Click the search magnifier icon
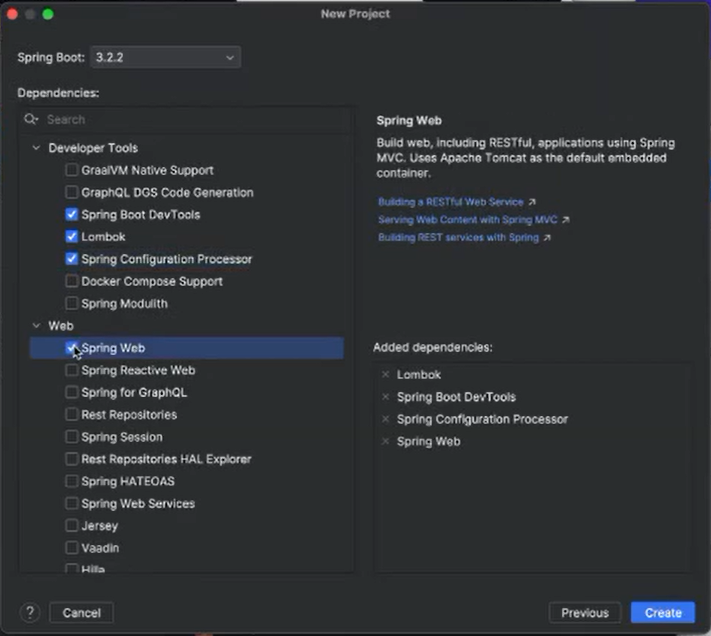Image resolution: width=711 pixels, height=636 pixels. tap(31, 119)
